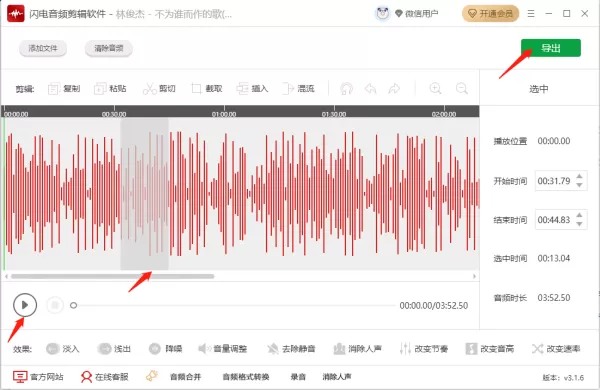Apply the Fade Out (淡出) effect
Screen dimensions: 600x390
click(x=114, y=349)
